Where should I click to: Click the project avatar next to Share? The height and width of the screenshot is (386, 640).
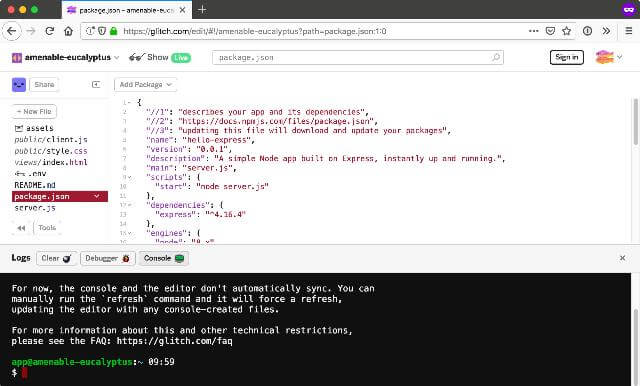[19, 84]
